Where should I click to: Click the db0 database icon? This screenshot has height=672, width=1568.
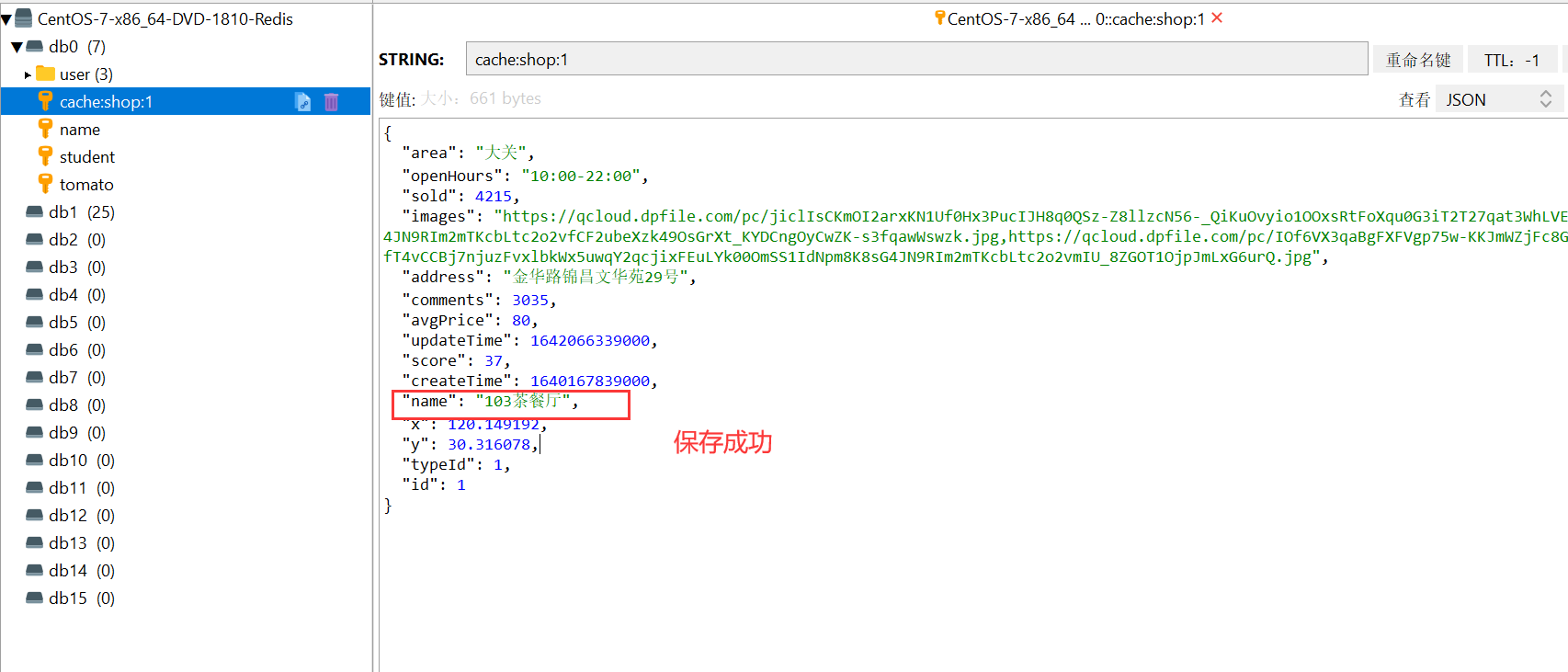pos(35,46)
